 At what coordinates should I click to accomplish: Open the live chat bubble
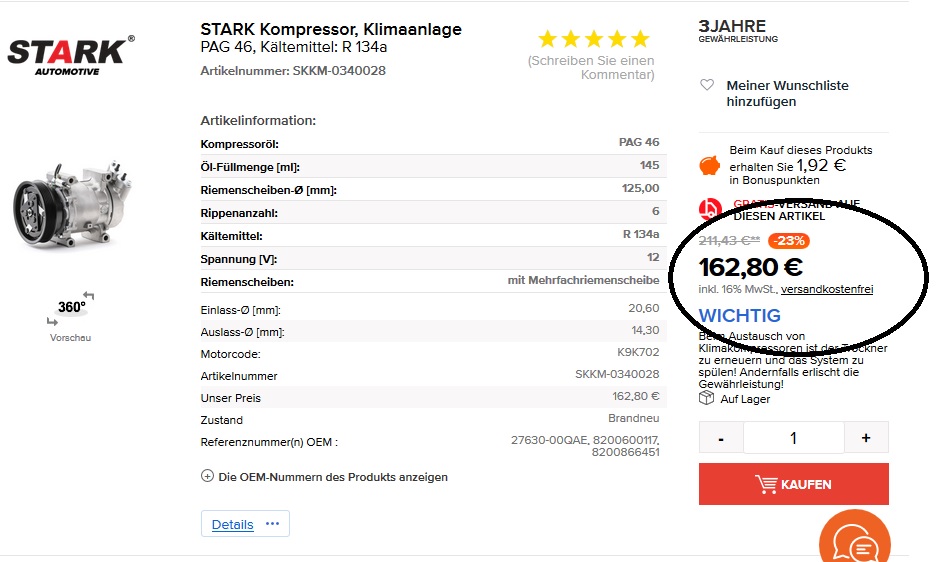[x=854, y=541]
